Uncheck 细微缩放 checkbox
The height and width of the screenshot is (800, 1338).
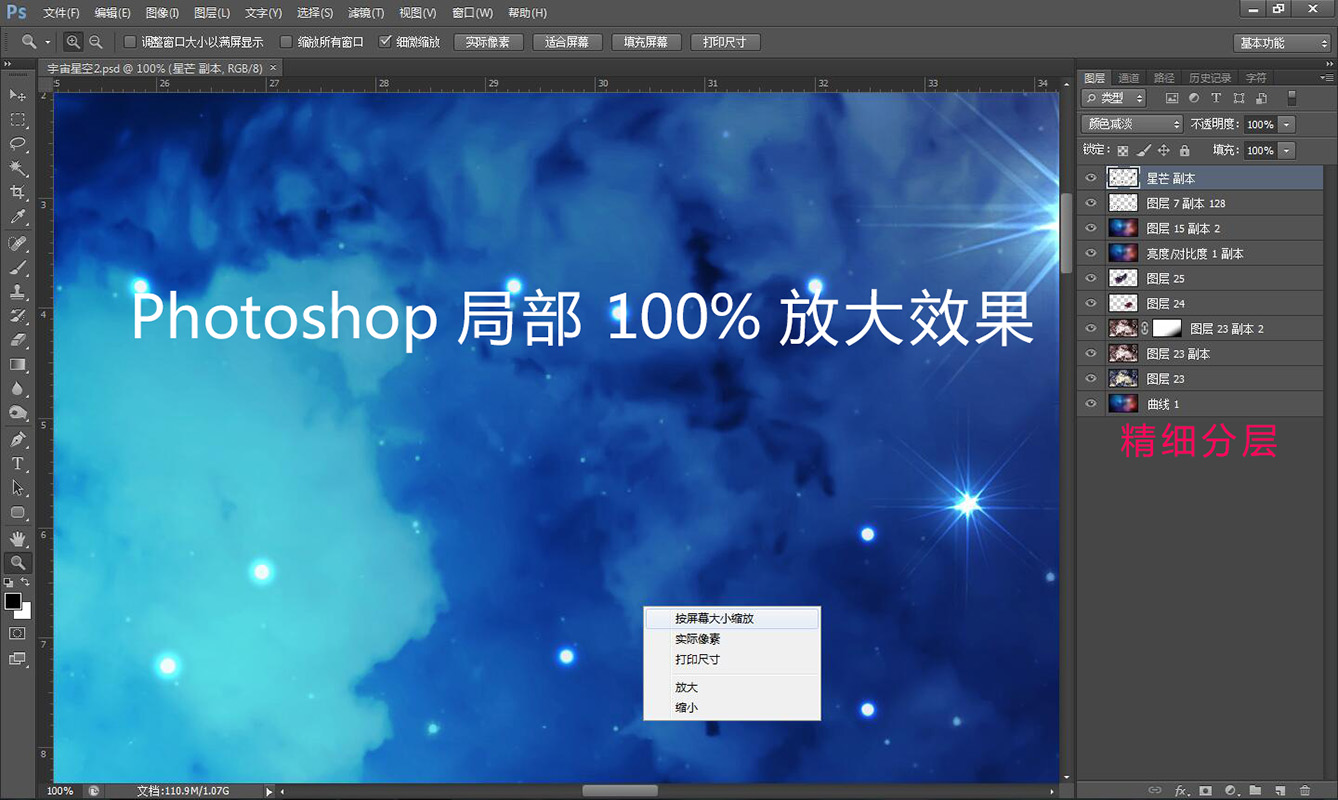(385, 42)
